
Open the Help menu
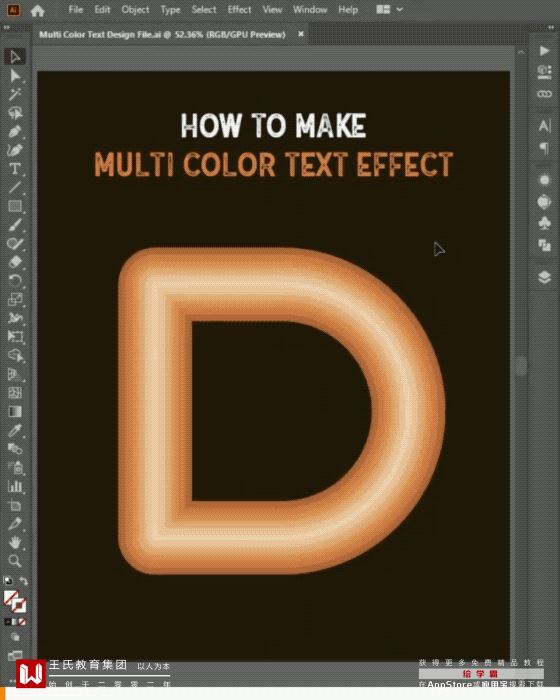pyautogui.click(x=348, y=9)
